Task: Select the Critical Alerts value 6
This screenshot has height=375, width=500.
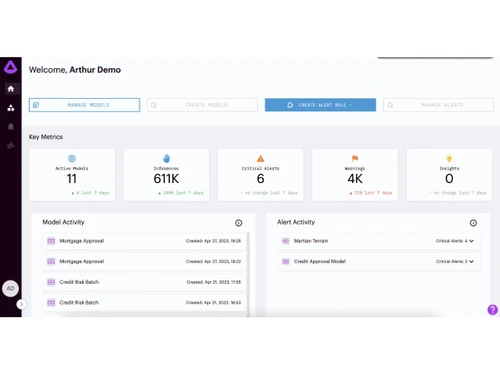Action: 261,179
